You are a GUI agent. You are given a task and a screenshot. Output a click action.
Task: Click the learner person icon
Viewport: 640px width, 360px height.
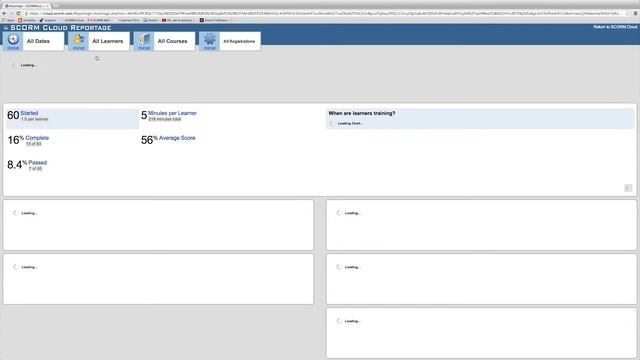click(78, 39)
